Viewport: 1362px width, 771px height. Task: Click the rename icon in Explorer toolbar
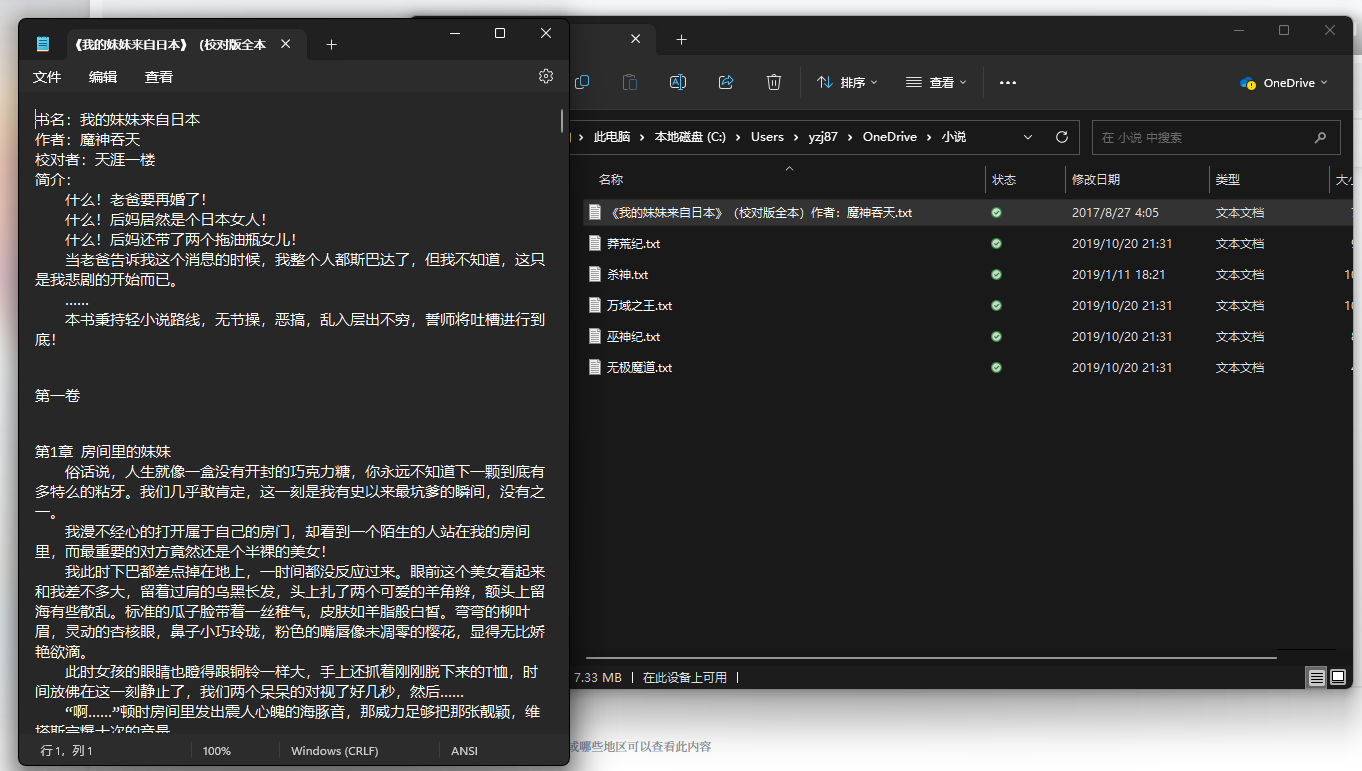tap(677, 83)
